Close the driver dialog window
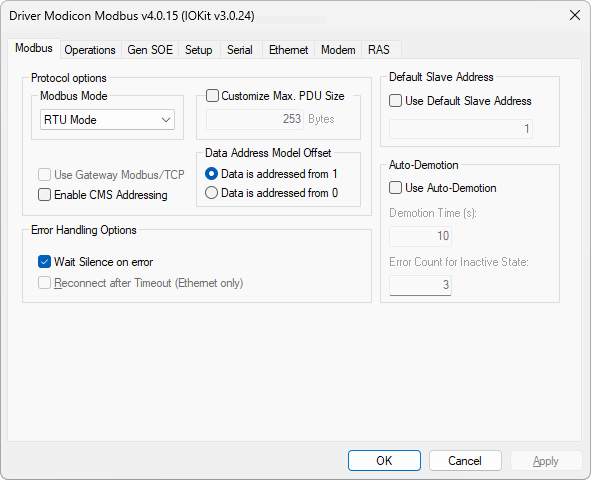The height and width of the screenshot is (480, 591). [x=575, y=15]
